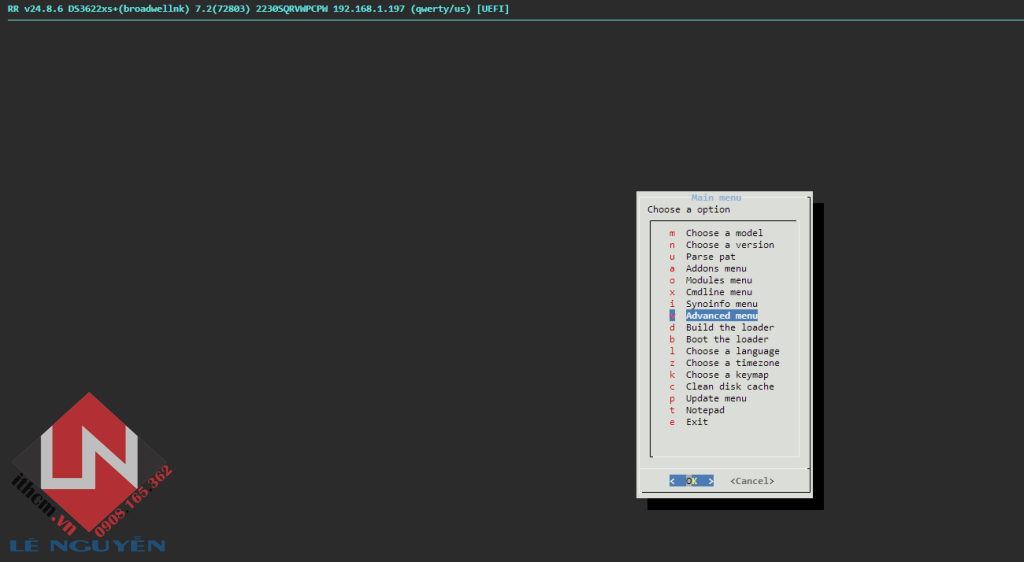Image resolution: width=1024 pixels, height=562 pixels.
Task: Select the Exit option in menu
Action: click(x=697, y=422)
